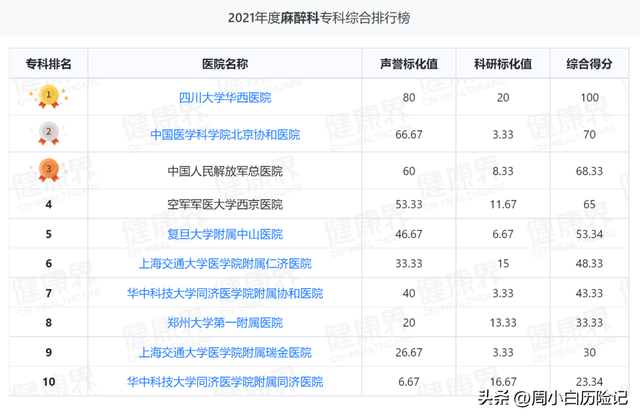The height and width of the screenshot is (418, 640).
Task: Click the bronze rank 3 medal icon
Action: pos(49,170)
